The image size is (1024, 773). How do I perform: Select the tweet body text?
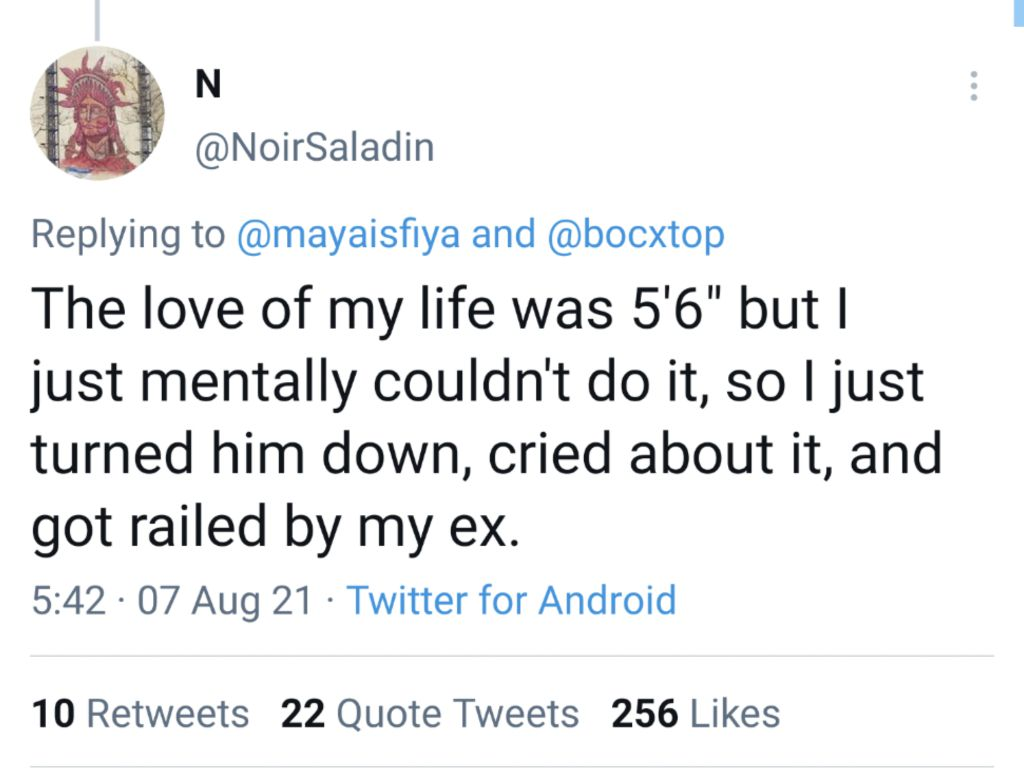(487, 417)
